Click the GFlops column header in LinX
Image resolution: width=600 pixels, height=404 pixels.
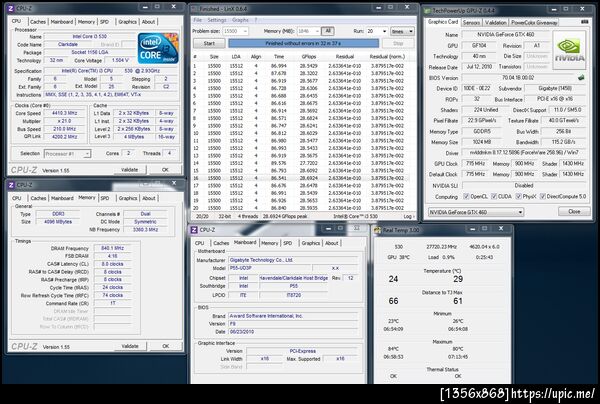308,57
